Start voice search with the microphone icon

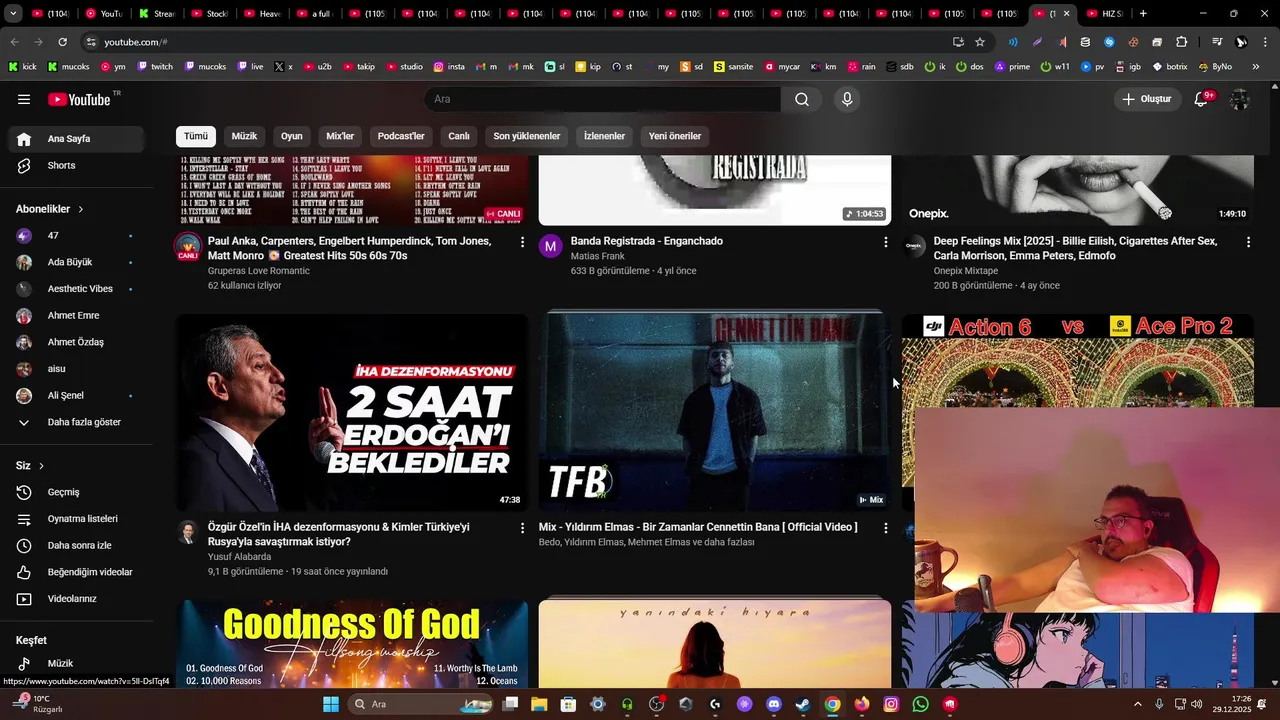[x=847, y=99]
